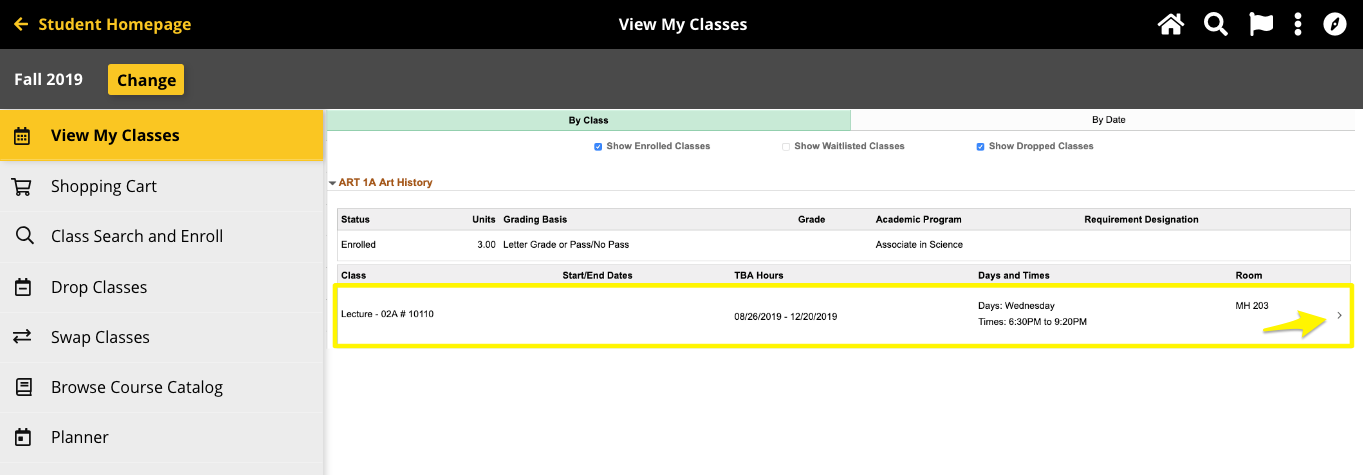Open class details via right chevron arrow

point(1339,316)
